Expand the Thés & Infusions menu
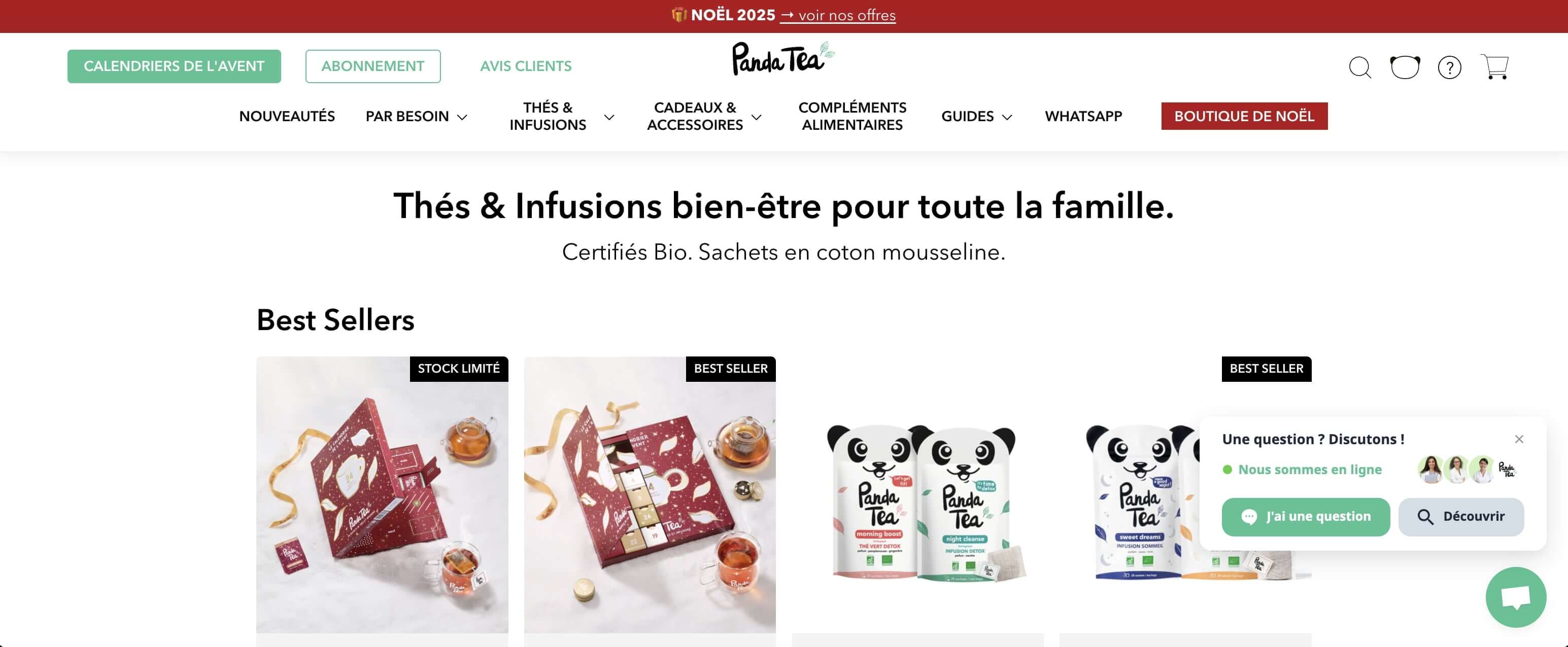 click(561, 116)
